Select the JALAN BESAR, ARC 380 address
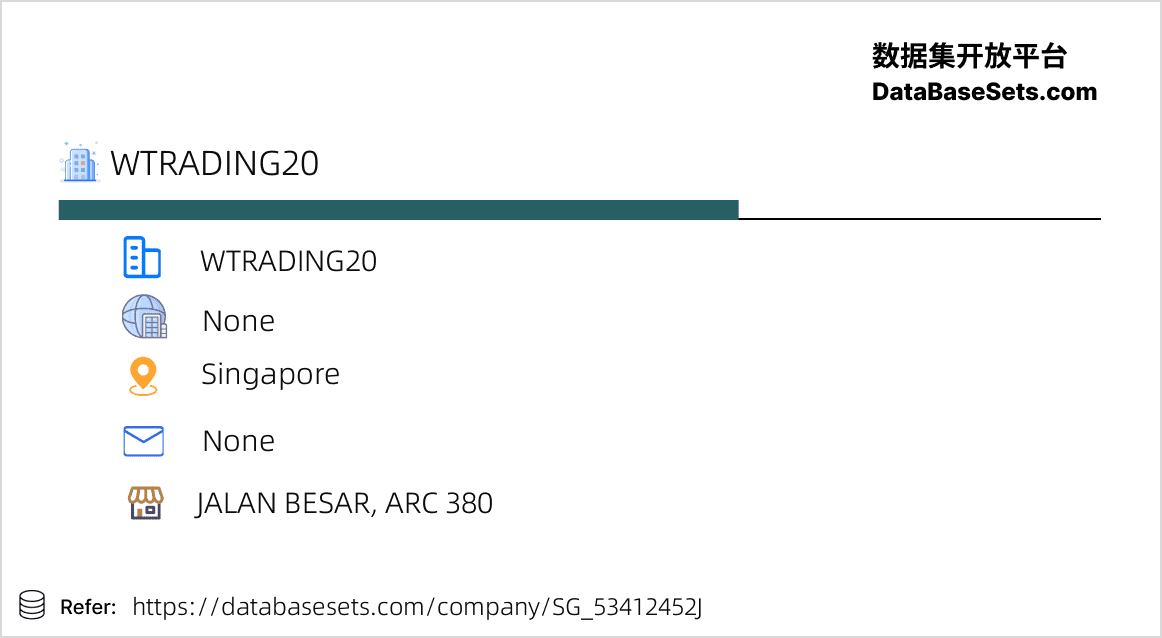Screen dimensions: 1162x638 click(x=345, y=504)
